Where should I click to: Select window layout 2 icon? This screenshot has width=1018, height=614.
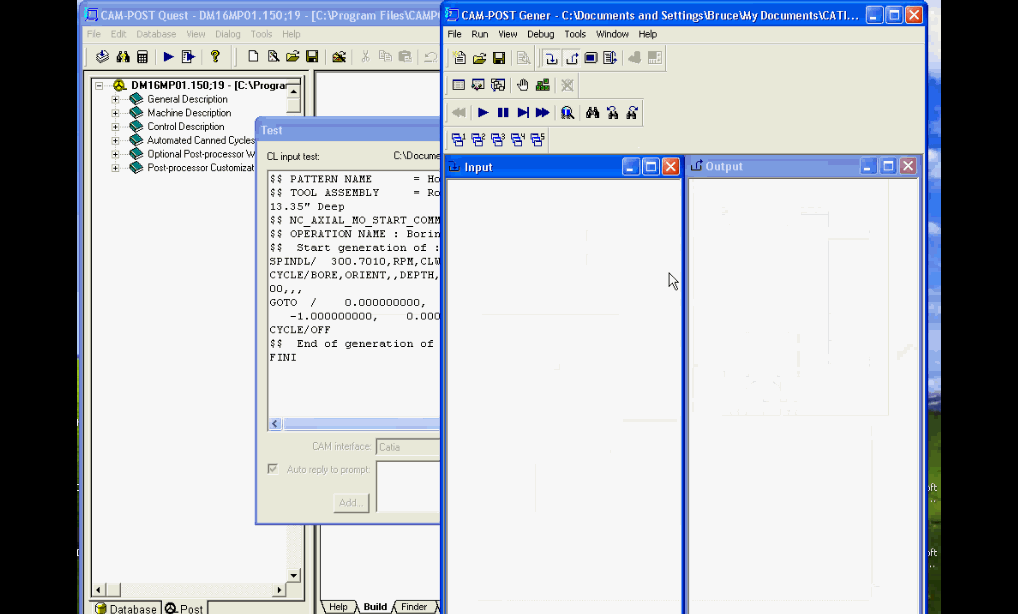click(x=478, y=139)
